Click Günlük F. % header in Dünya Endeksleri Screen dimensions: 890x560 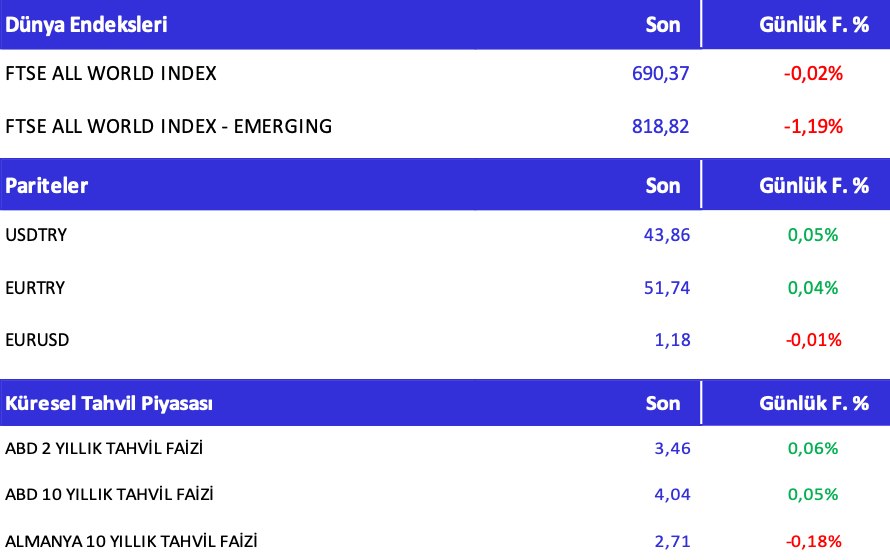(x=814, y=25)
